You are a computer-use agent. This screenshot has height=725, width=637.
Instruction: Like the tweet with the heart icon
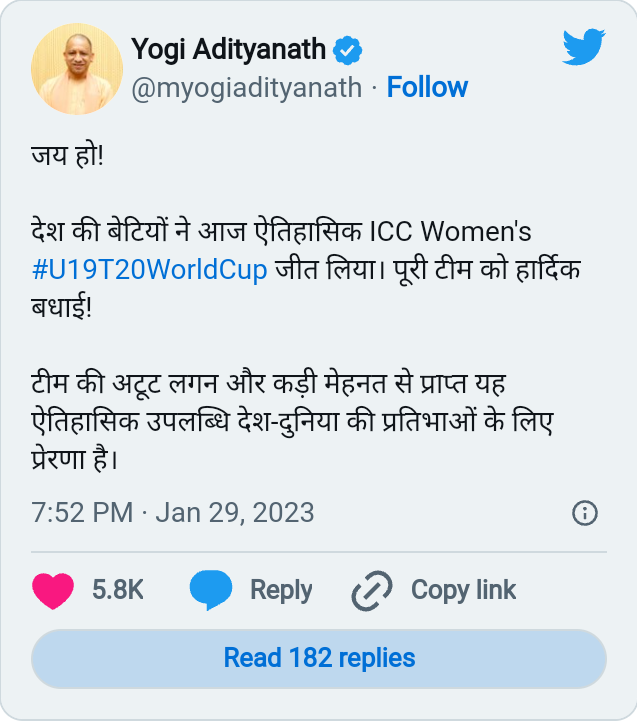[x=53, y=590]
